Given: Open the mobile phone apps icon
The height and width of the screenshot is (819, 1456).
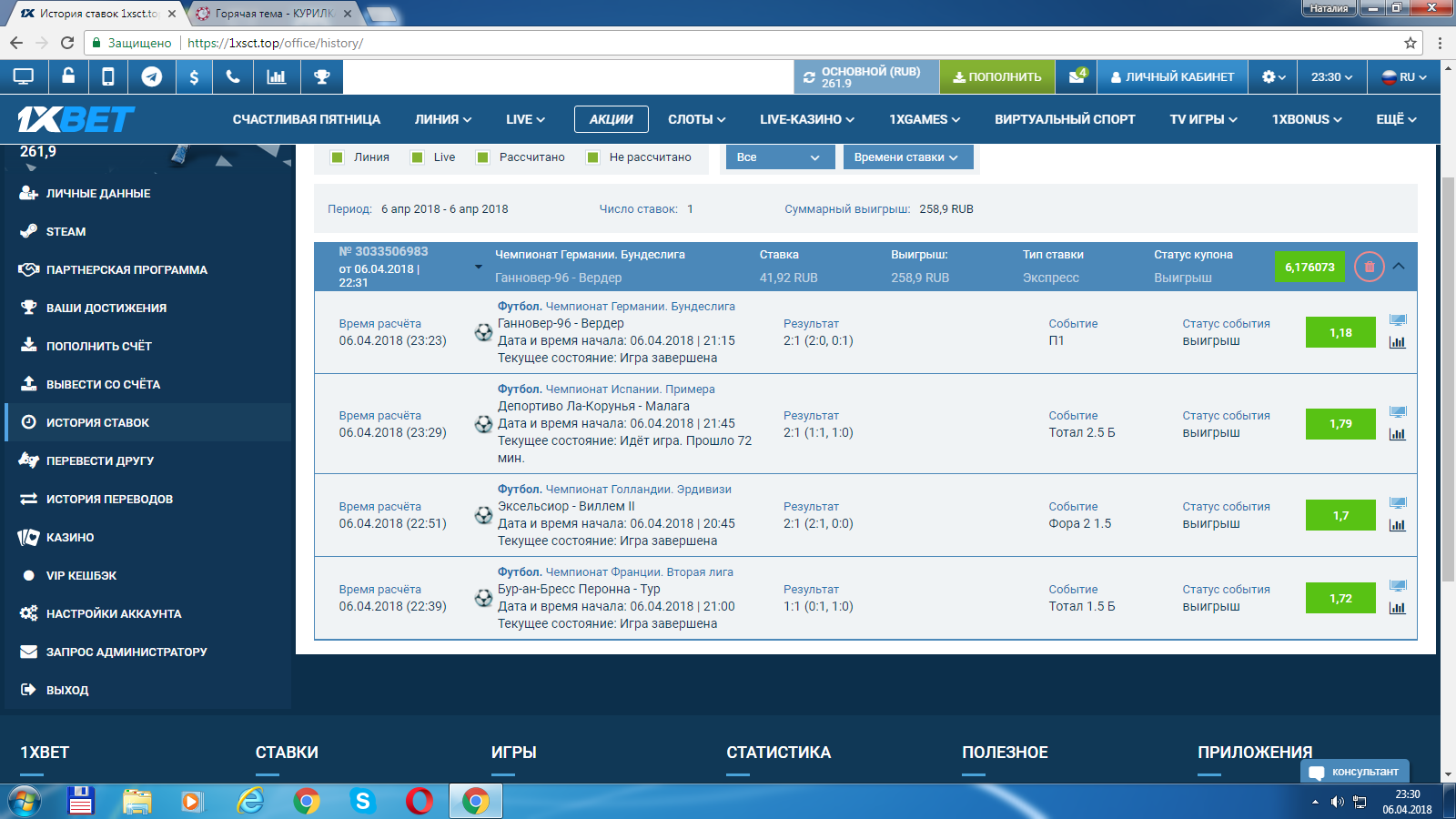Looking at the screenshot, I should tap(108, 77).
